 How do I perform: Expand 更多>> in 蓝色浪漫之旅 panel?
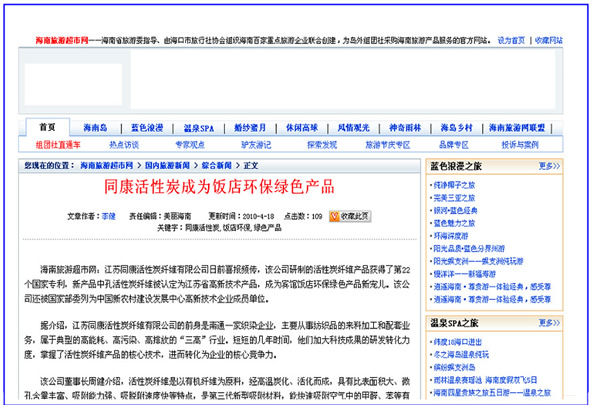click(548, 166)
